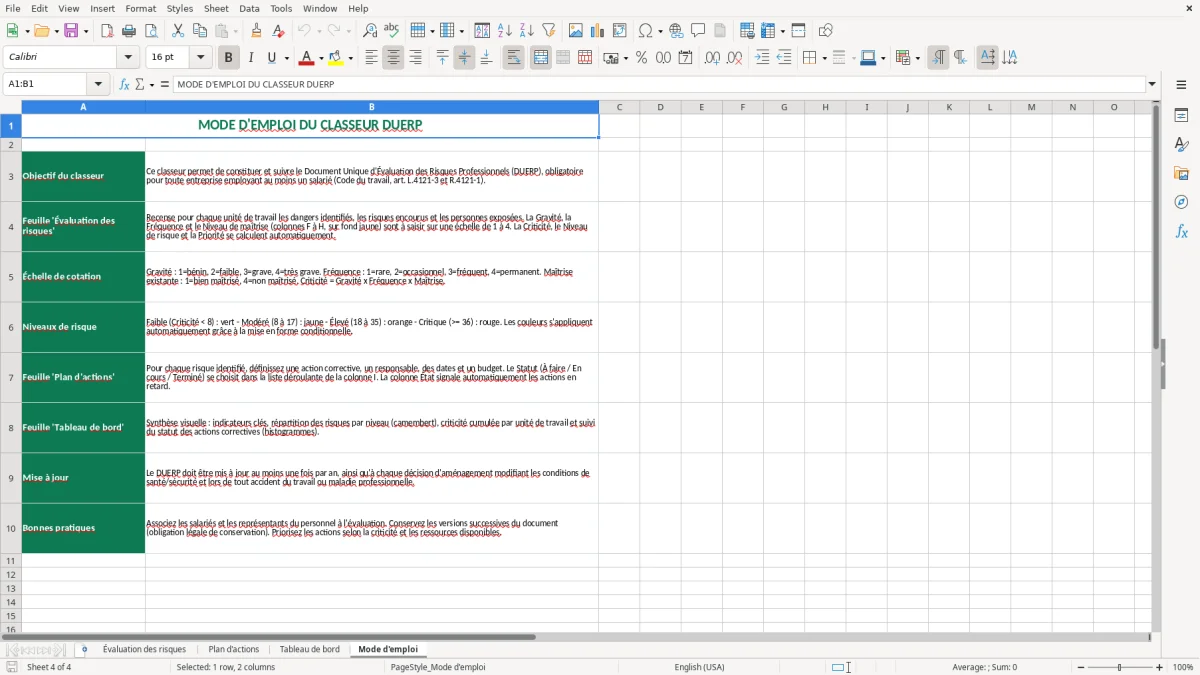
Task: Open sidebar Styles panel icon
Action: click(x=1181, y=144)
